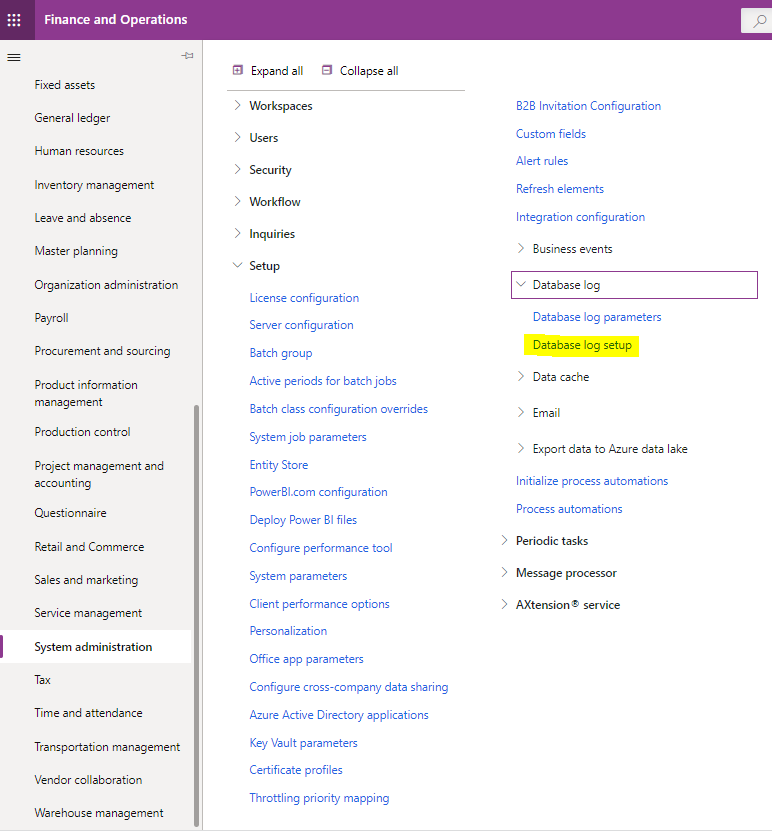This screenshot has width=772, height=832.
Task: Open System job parameters link
Action: click(x=308, y=437)
